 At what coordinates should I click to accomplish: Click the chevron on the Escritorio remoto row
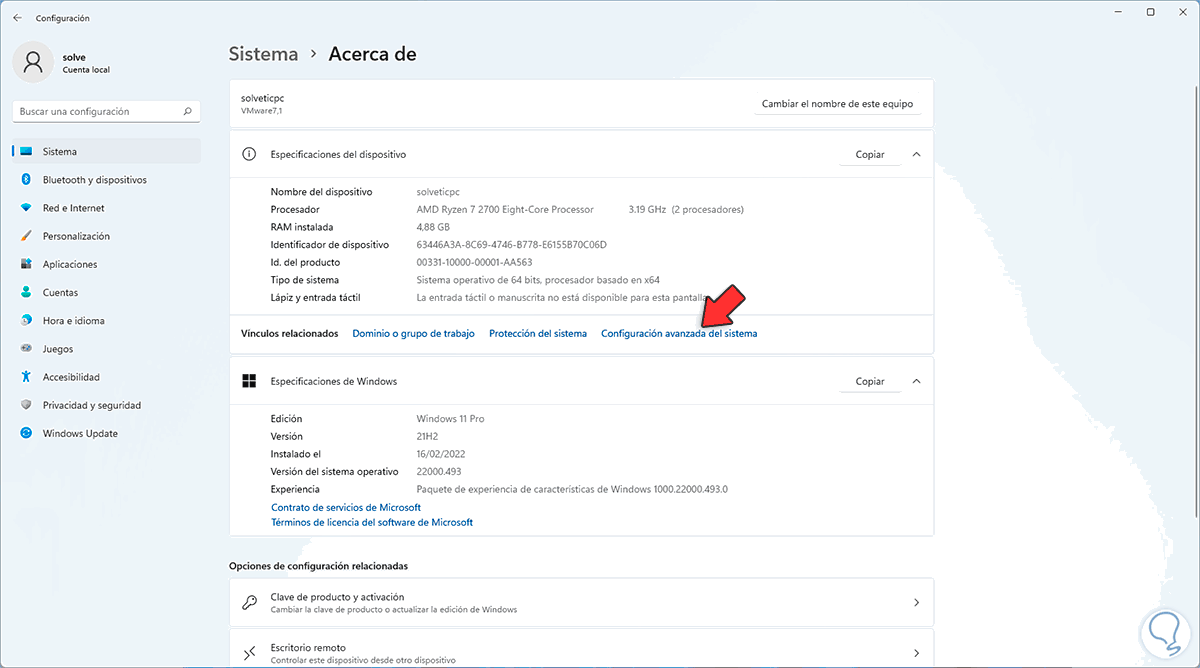coord(916,653)
